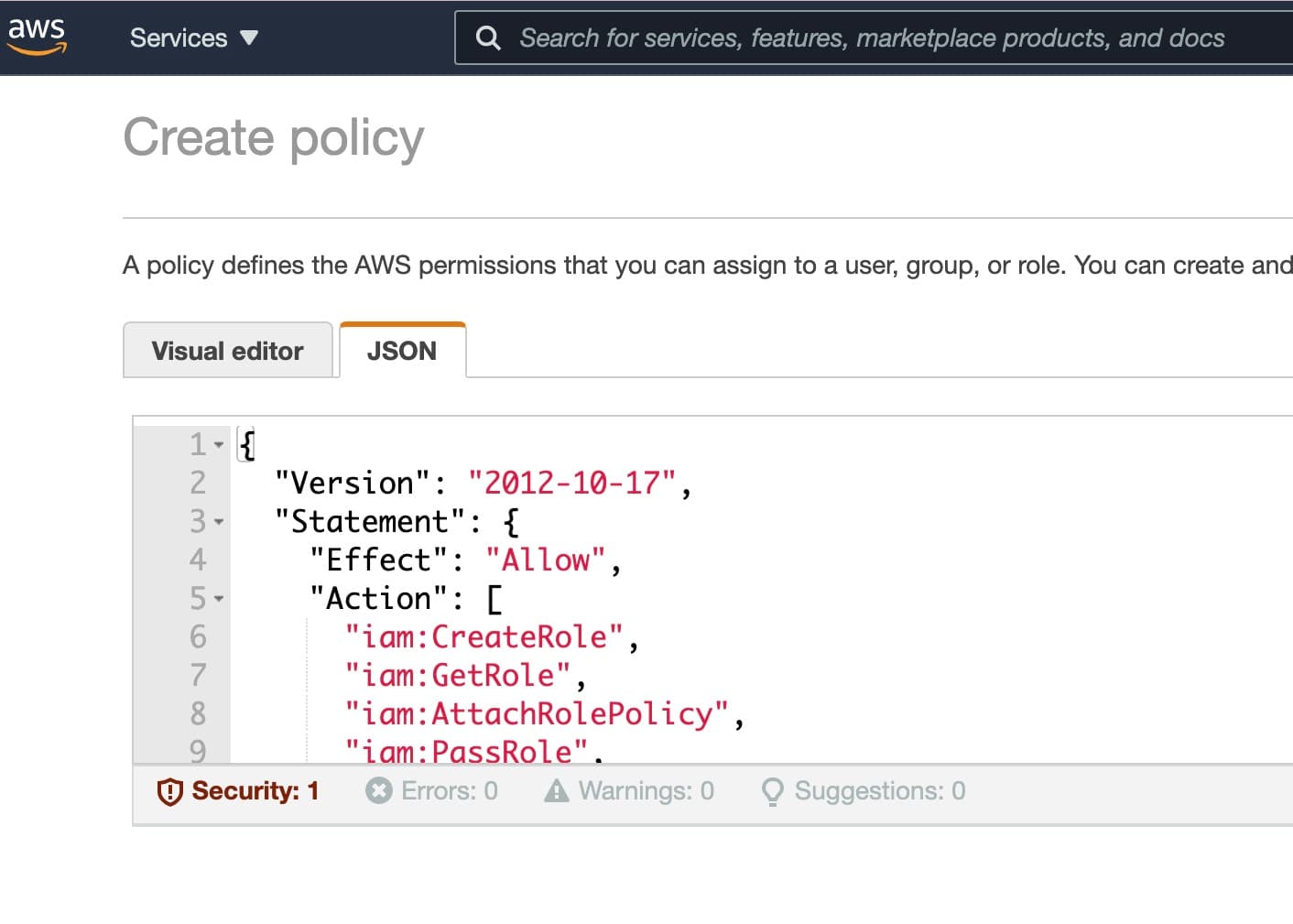Show the Warnings: 0 list
The height and width of the screenshot is (924, 1293).
(x=629, y=791)
